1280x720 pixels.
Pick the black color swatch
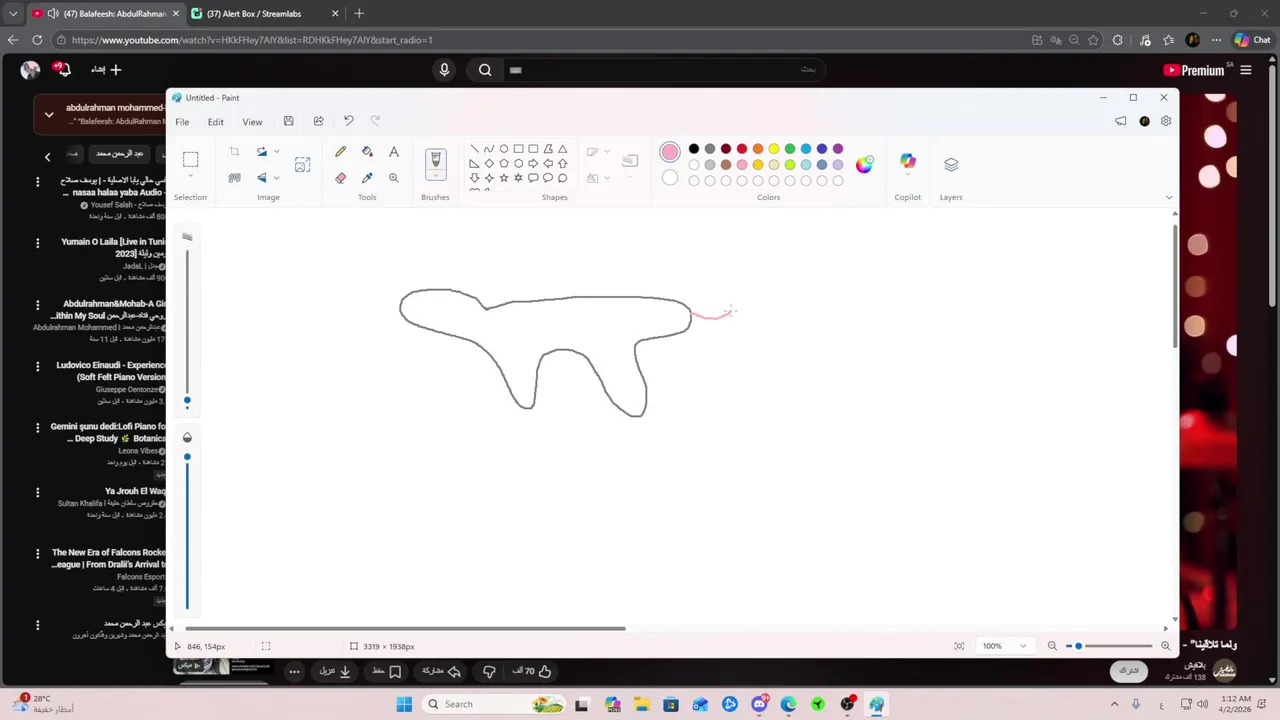pos(694,149)
